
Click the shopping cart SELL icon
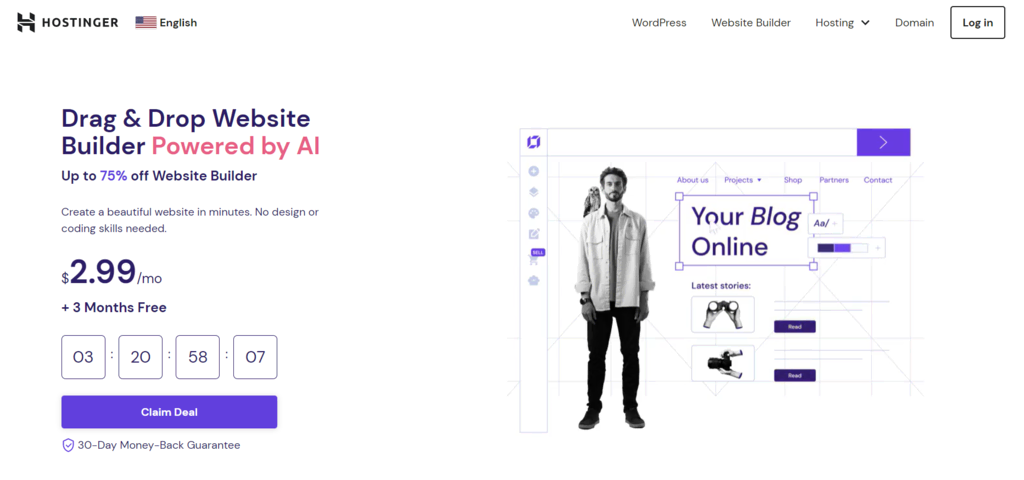534,257
